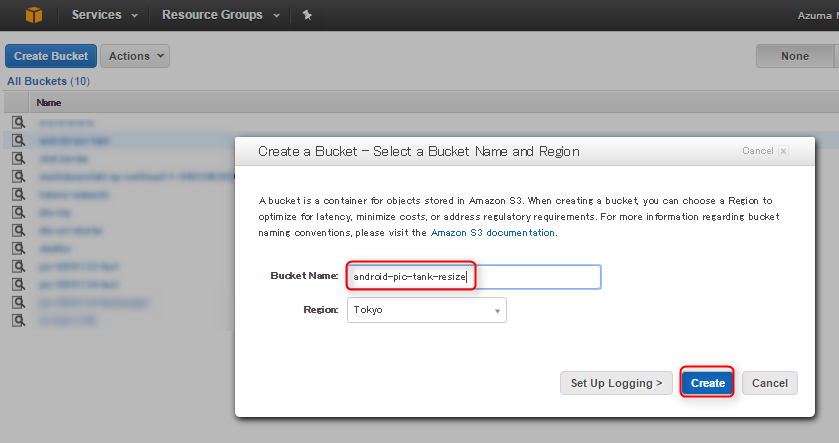Click properties magnifier icon of first bucket row
Viewport: 839px width, 443px height.
pos(19,123)
